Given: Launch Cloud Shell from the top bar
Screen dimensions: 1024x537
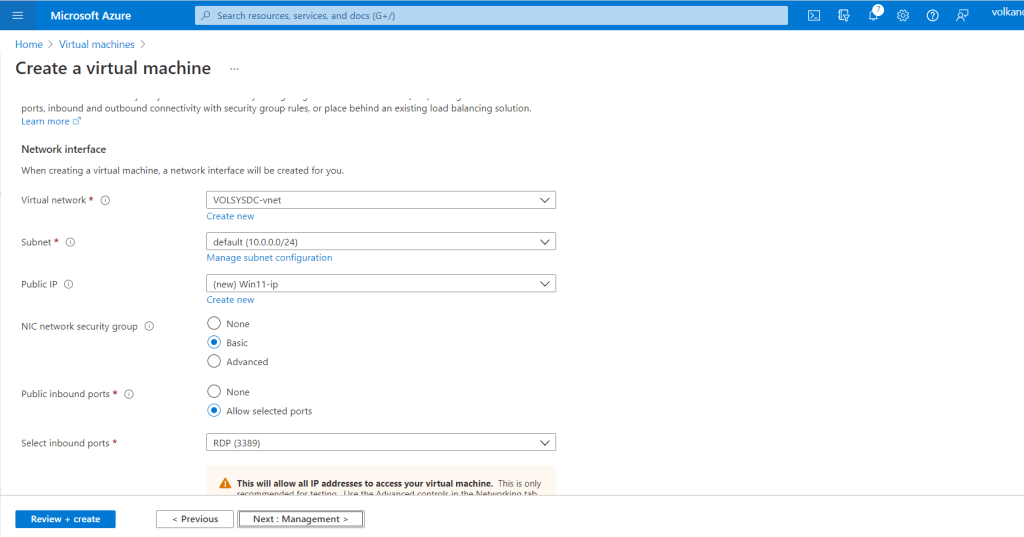Looking at the screenshot, I should [814, 15].
